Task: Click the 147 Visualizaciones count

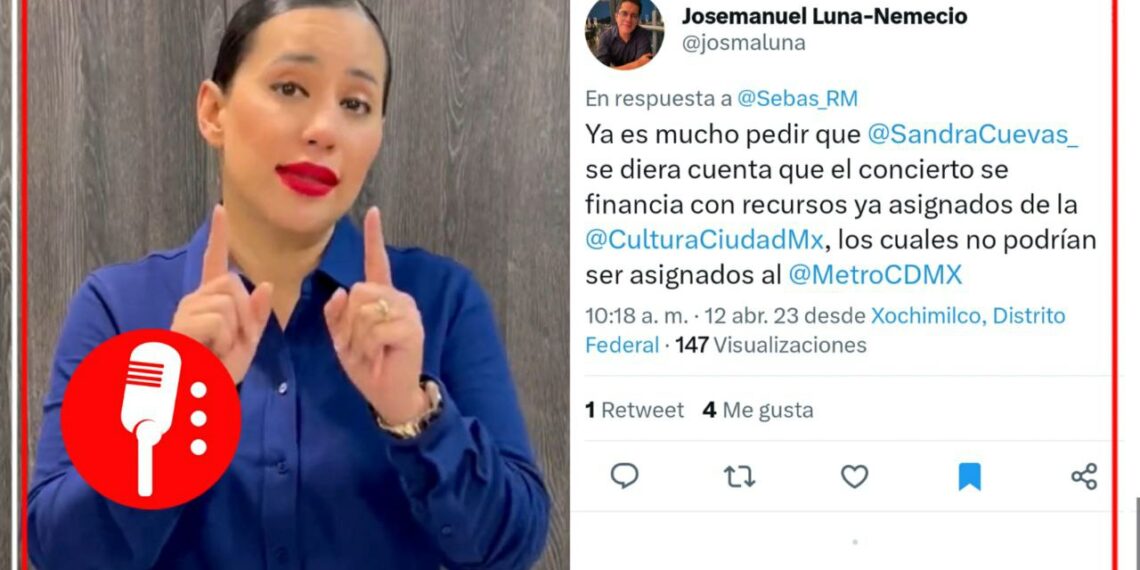Action: (771, 345)
